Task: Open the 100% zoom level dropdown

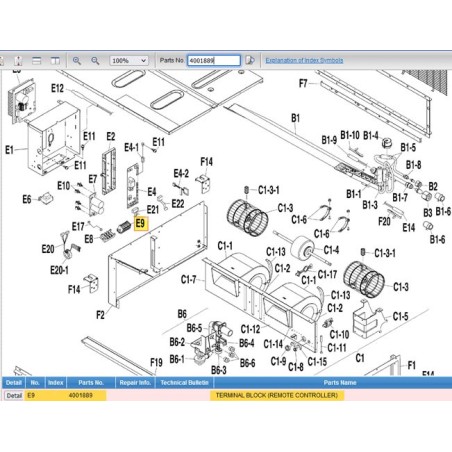Action: 129,61
